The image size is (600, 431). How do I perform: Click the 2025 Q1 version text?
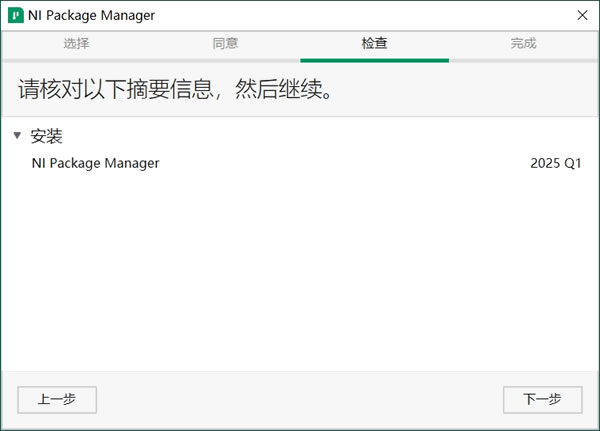coord(555,163)
